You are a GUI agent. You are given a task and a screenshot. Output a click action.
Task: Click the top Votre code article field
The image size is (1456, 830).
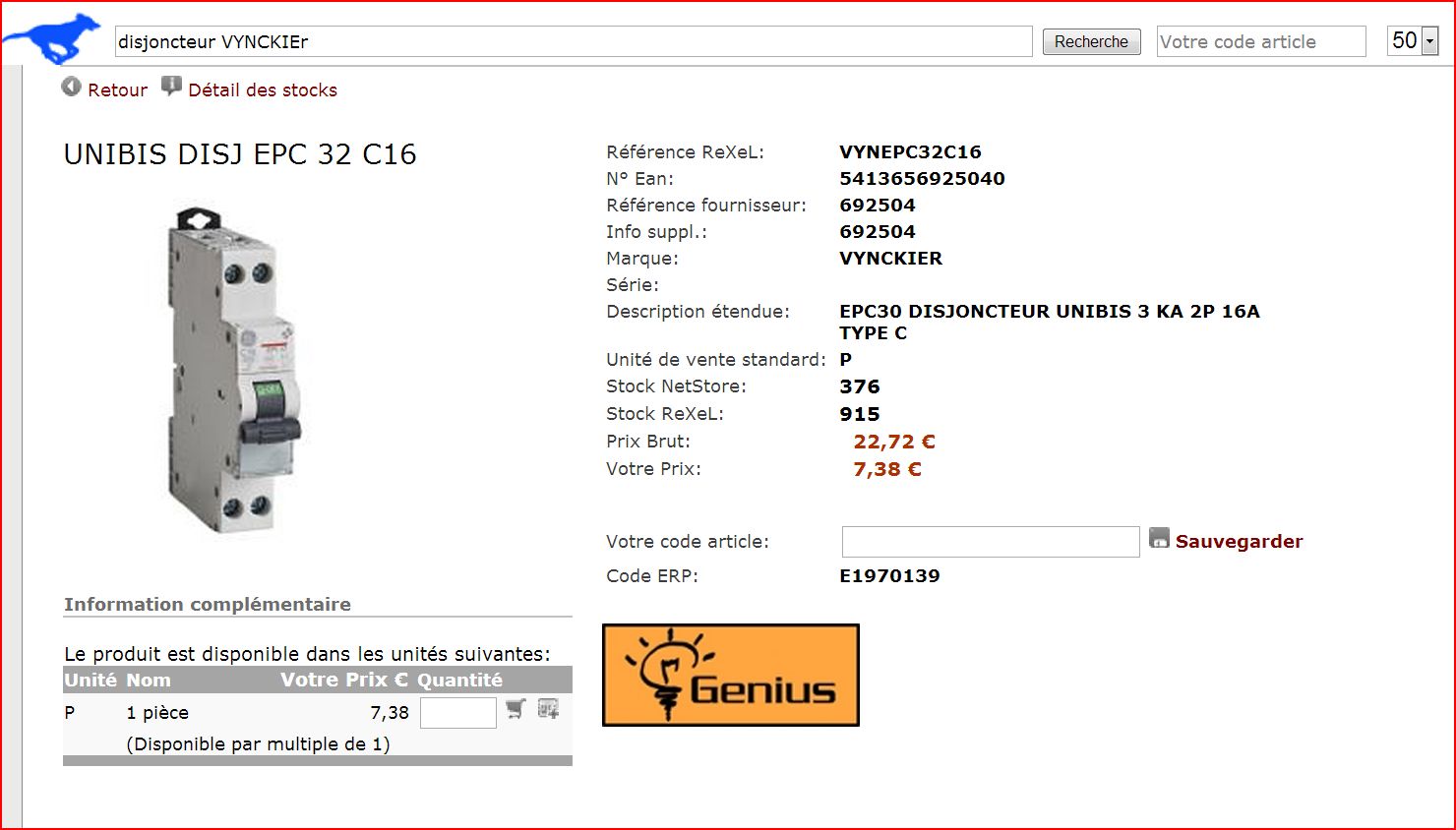tap(1260, 41)
